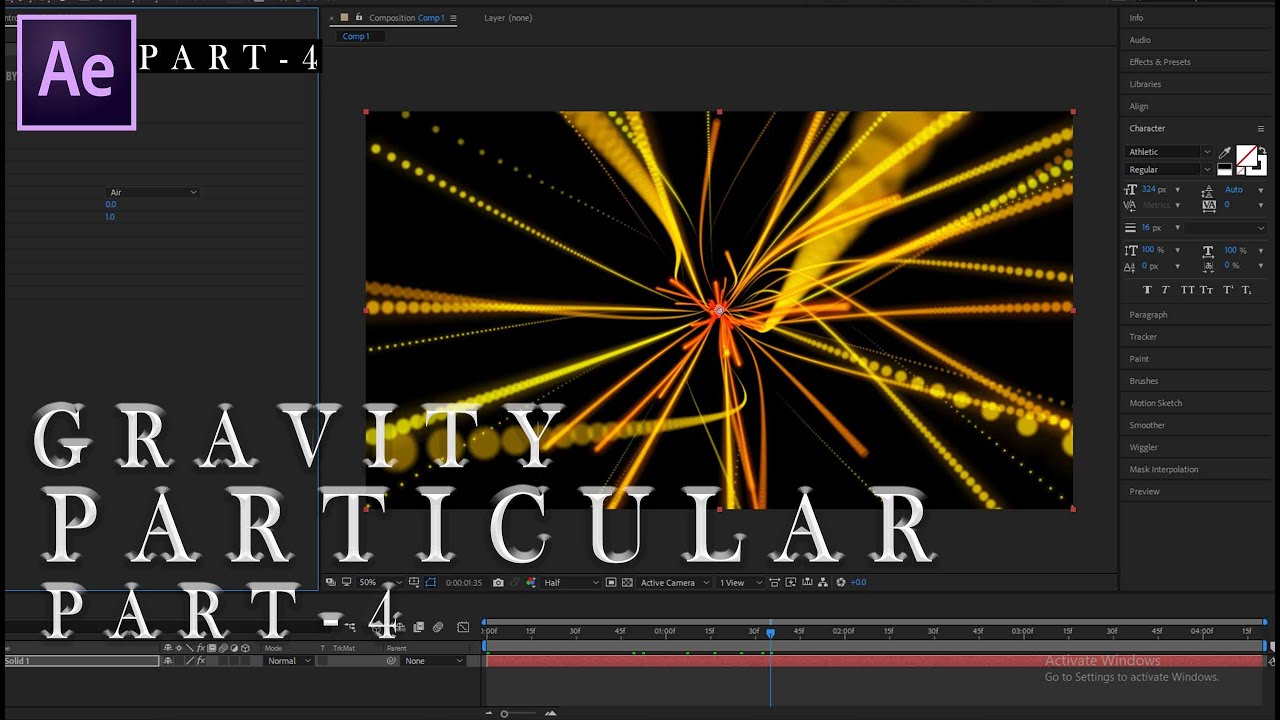Close the Composition Comp 1 panel tab
The height and width of the screenshot is (720, 1280).
[x=332, y=18]
